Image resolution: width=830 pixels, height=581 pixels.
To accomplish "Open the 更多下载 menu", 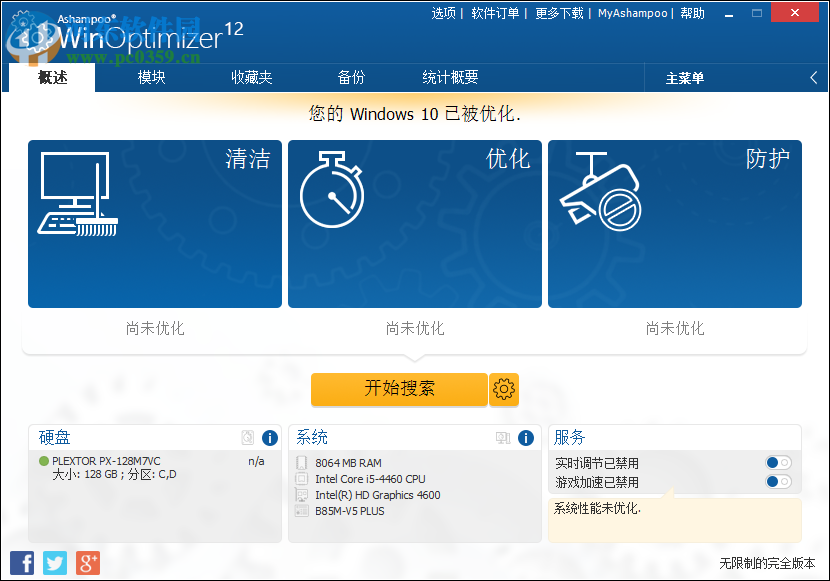I will point(560,13).
